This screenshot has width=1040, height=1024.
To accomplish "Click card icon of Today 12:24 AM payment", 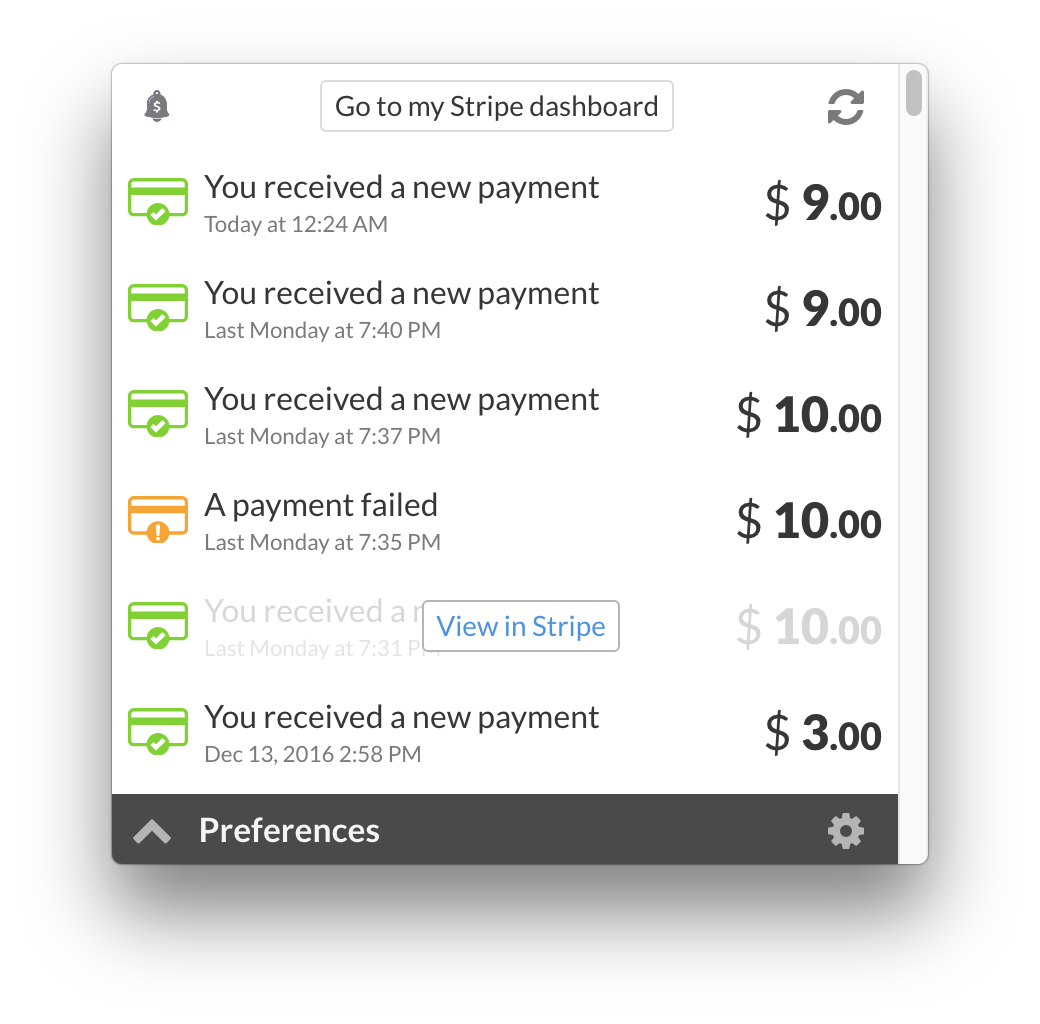I will (x=158, y=201).
